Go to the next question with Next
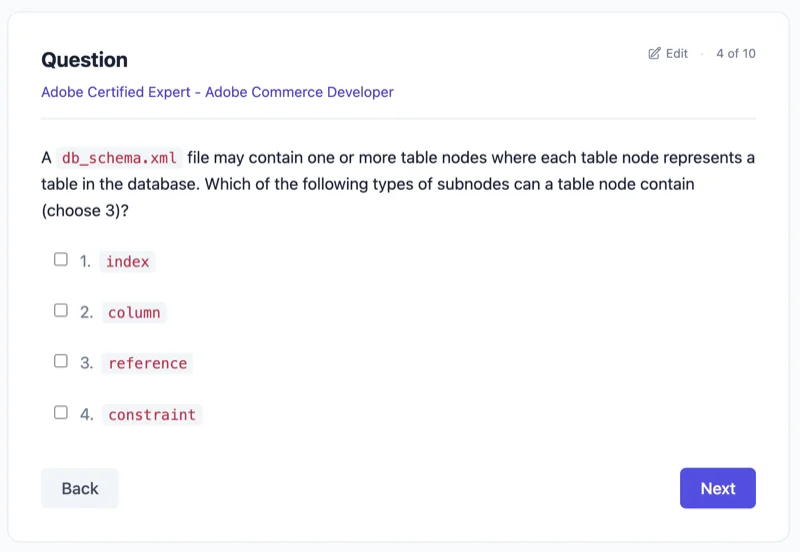Image resolution: width=800 pixels, height=552 pixels. pyautogui.click(x=717, y=488)
